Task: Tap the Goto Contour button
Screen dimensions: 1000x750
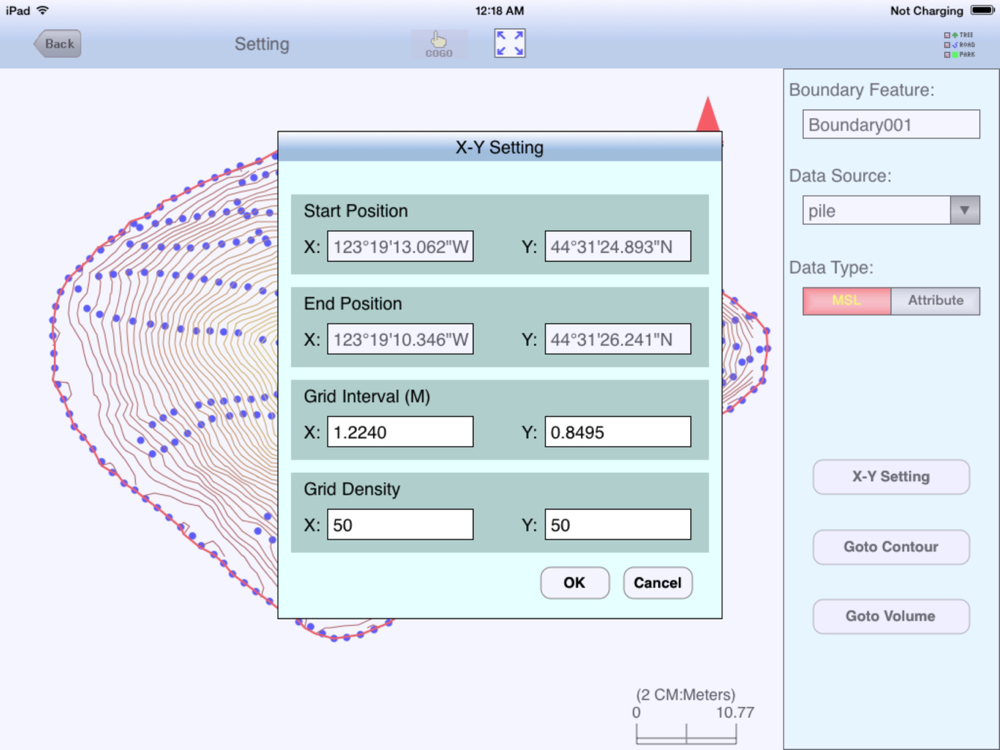Action: pos(891,547)
